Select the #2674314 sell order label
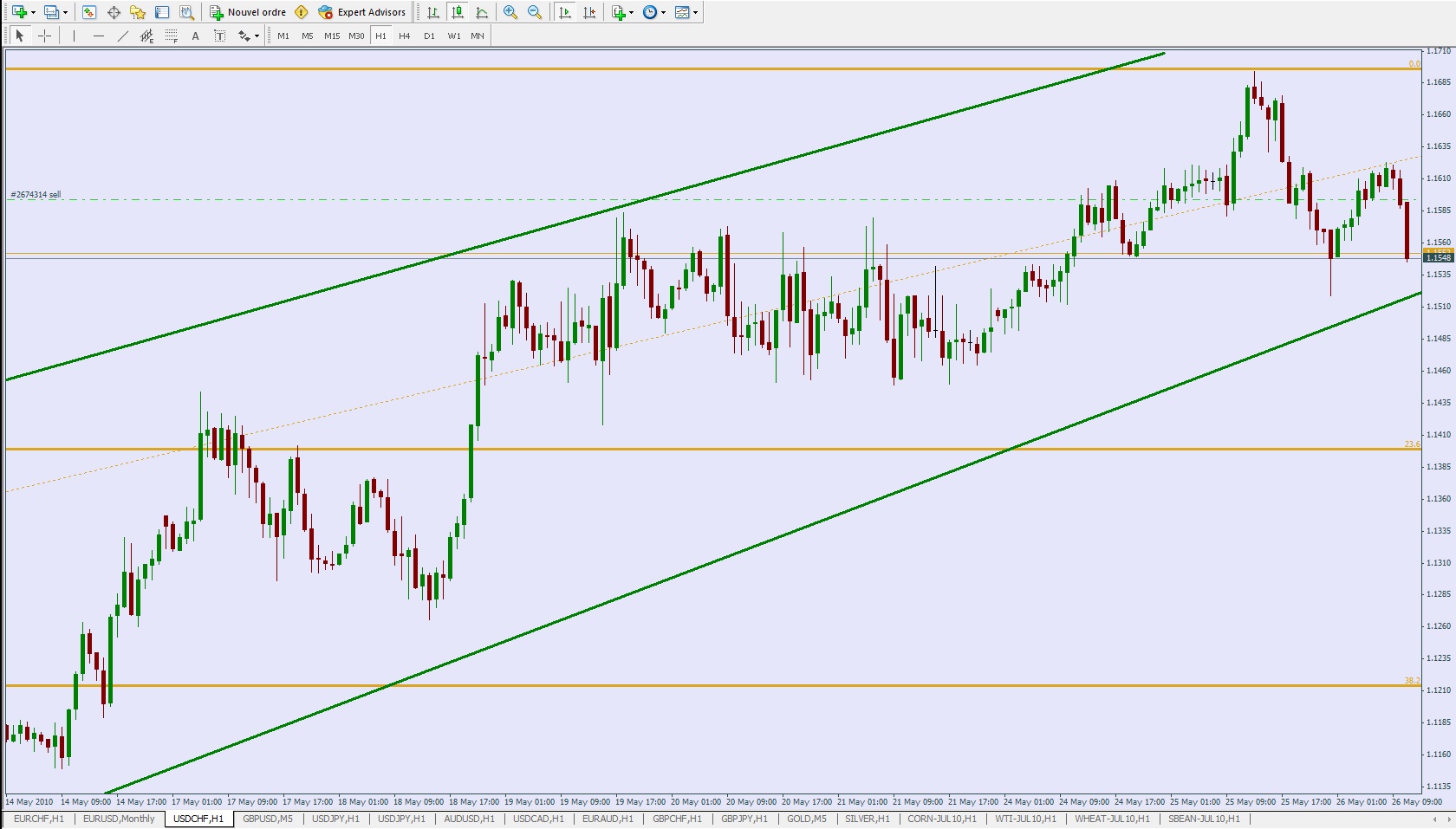Viewport: 1456px width, 829px height. 36,195
